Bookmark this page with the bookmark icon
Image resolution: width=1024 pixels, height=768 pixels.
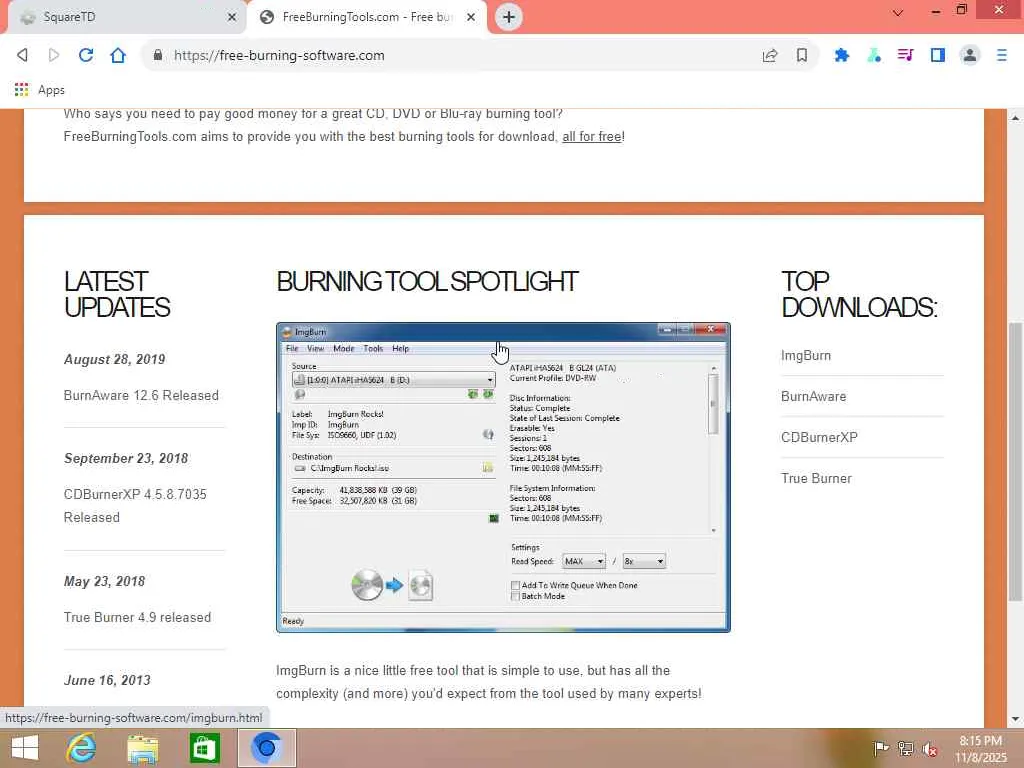(x=802, y=56)
